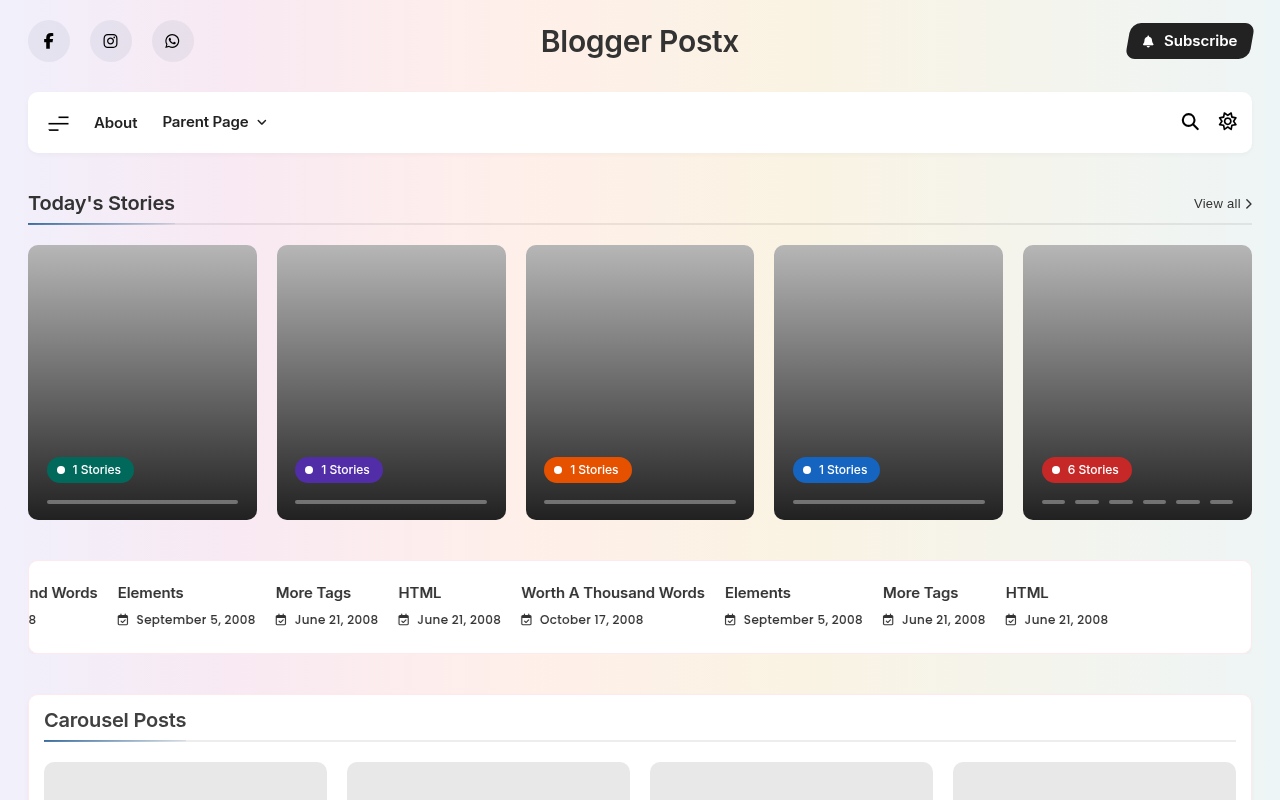Open Worth A Thousand Words post
This screenshot has width=1280, height=800.
[x=613, y=593]
